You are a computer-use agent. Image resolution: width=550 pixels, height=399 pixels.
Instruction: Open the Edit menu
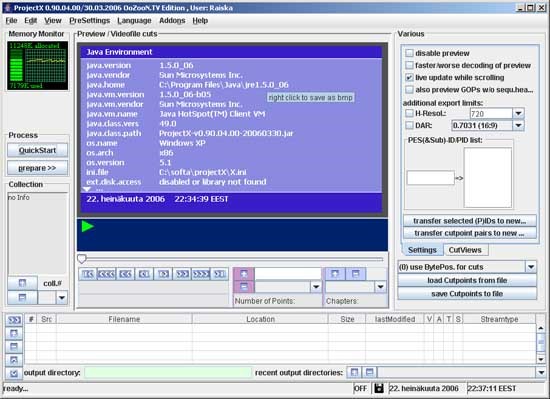31,21
